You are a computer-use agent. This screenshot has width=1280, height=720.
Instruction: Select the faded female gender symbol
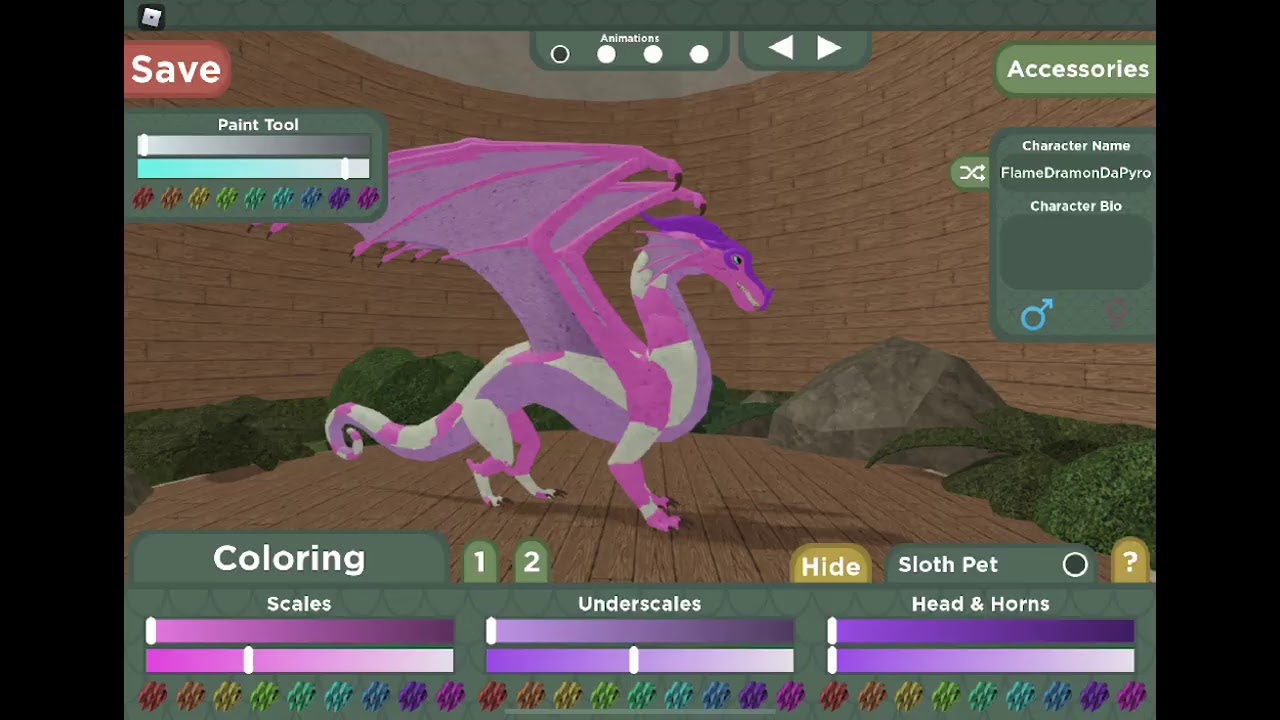(x=1116, y=316)
